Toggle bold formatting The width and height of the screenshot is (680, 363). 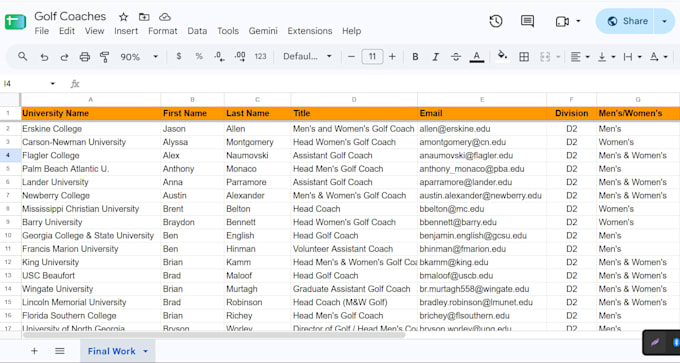tap(415, 57)
